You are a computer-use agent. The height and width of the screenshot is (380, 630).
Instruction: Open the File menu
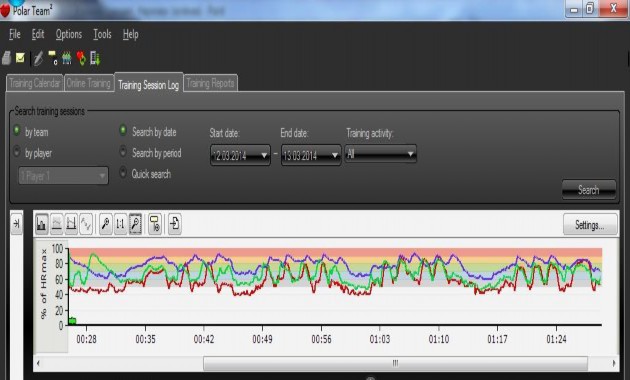15,34
